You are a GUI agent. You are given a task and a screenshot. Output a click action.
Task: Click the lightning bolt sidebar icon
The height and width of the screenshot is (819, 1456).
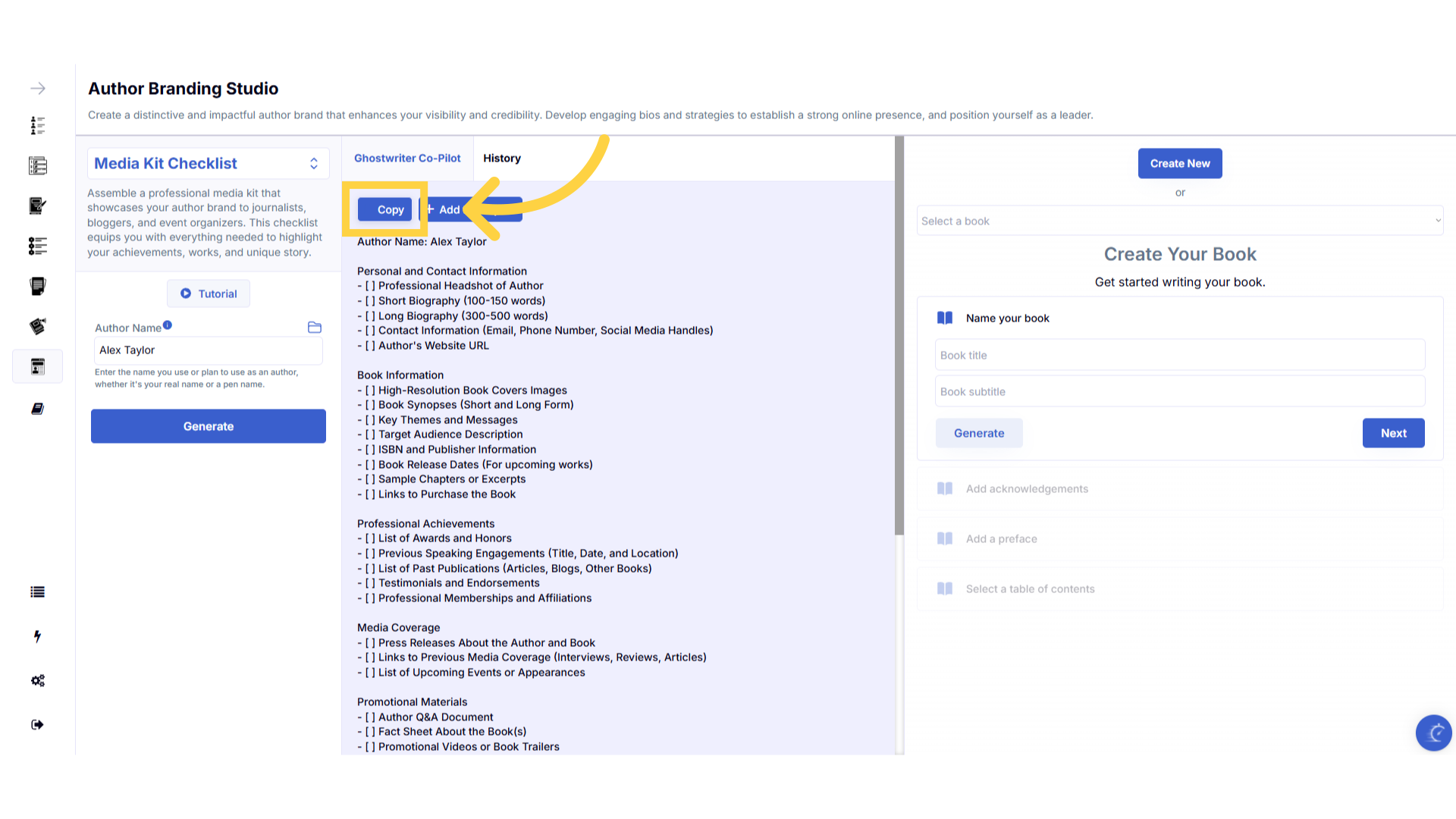pyautogui.click(x=37, y=636)
